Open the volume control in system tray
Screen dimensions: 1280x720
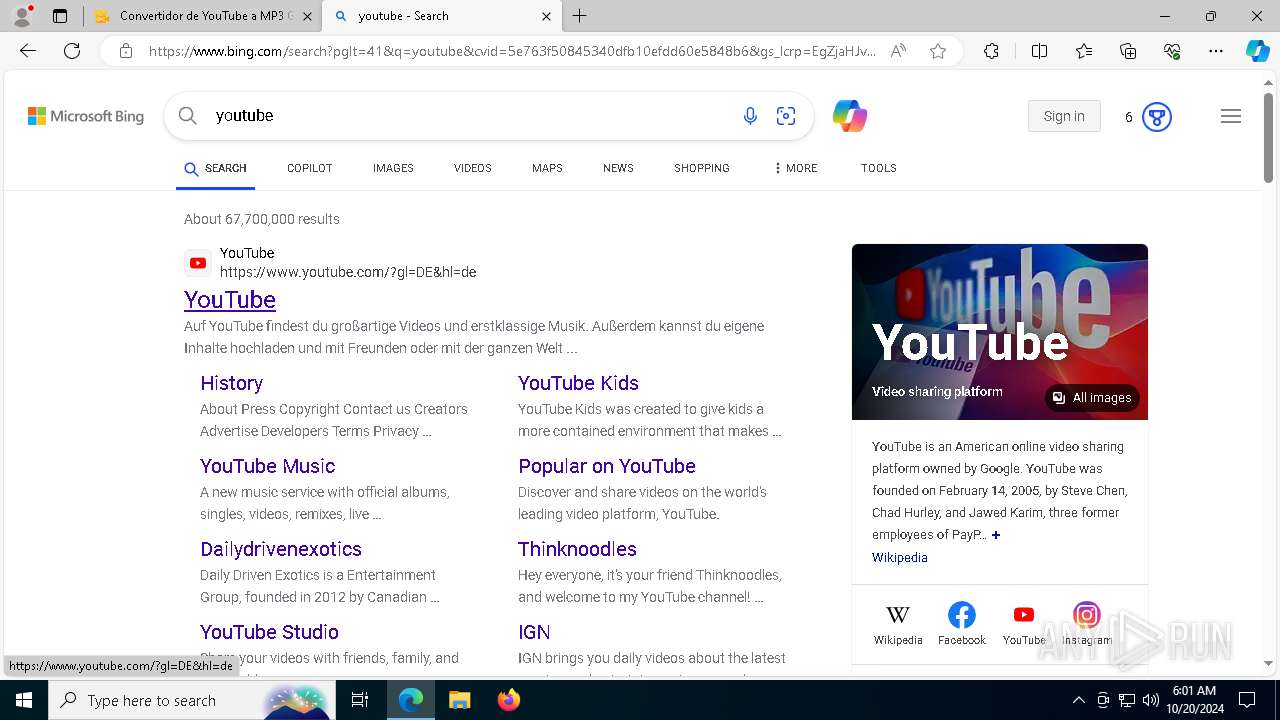coord(1151,700)
